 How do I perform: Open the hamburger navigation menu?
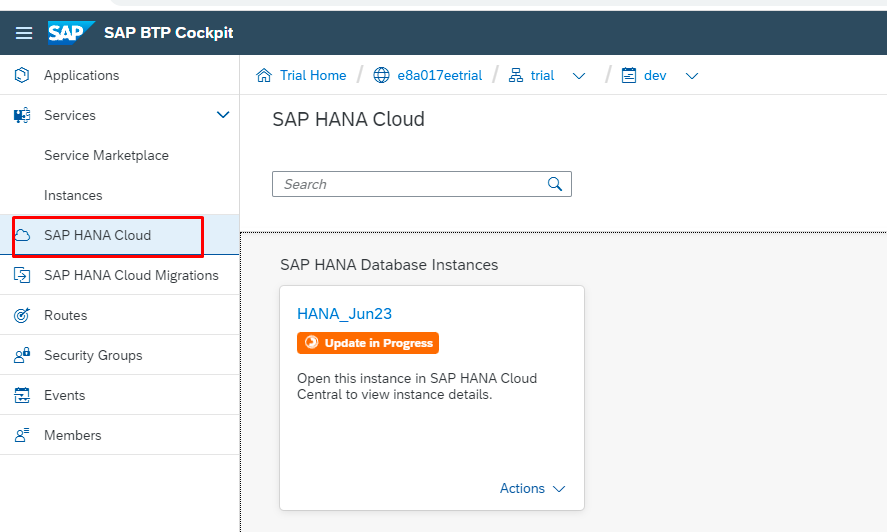[x=24, y=33]
